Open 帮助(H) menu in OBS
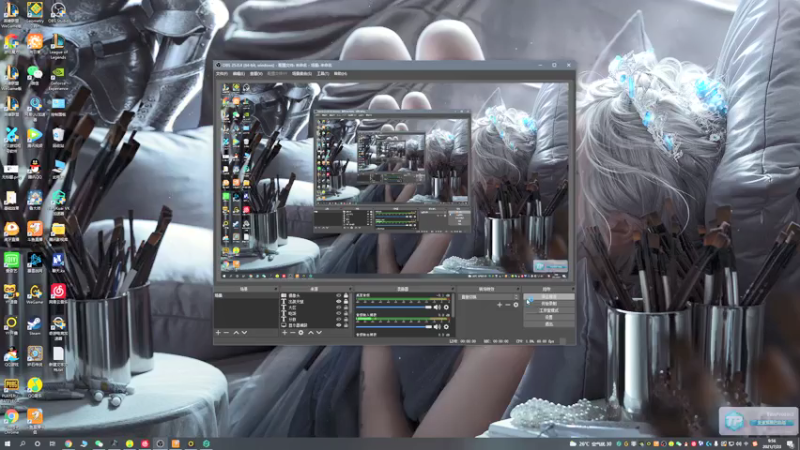The image size is (800, 450). 340,73
